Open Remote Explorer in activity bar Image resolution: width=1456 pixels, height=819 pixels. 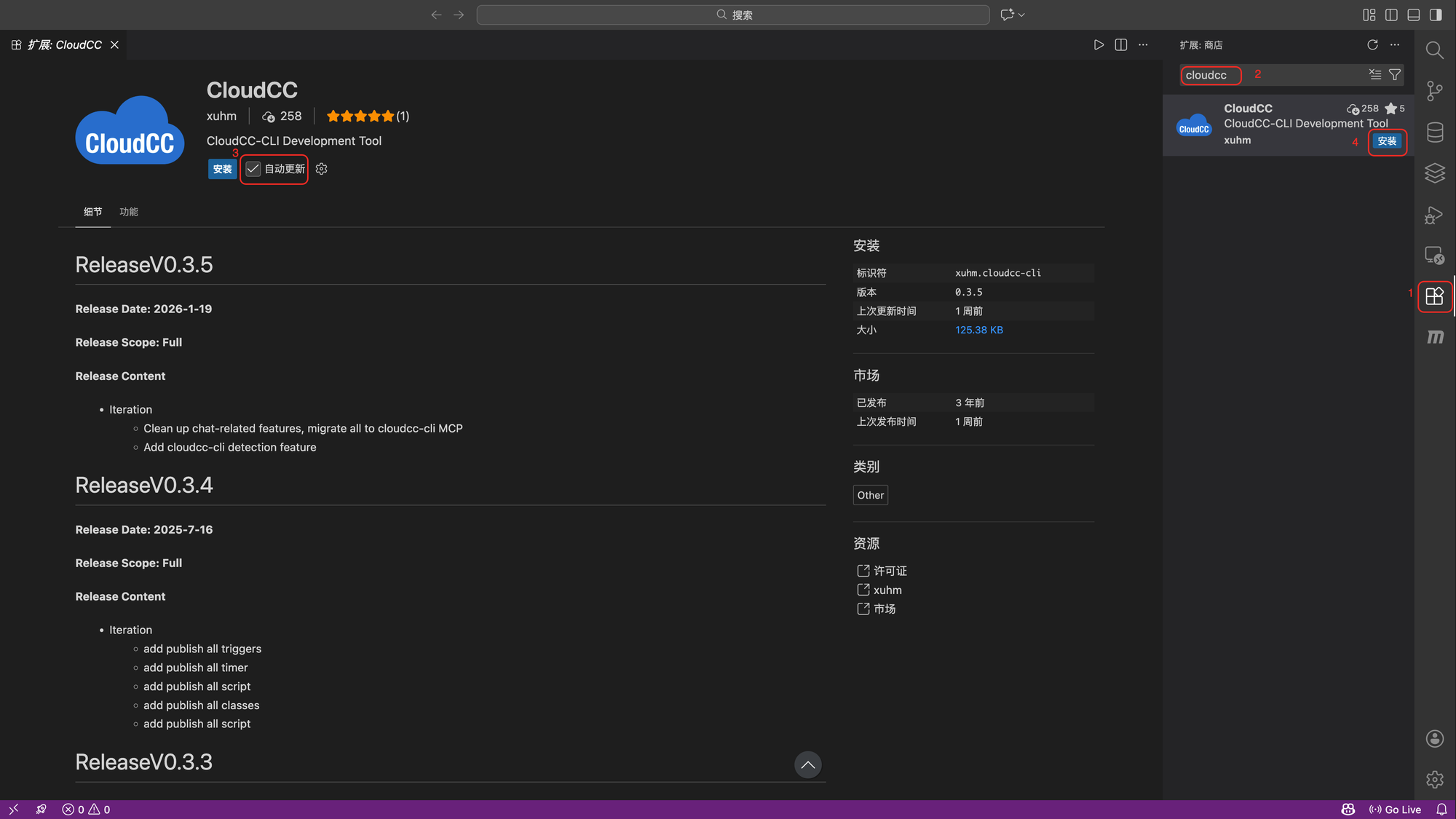pyautogui.click(x=1434, y=256)
